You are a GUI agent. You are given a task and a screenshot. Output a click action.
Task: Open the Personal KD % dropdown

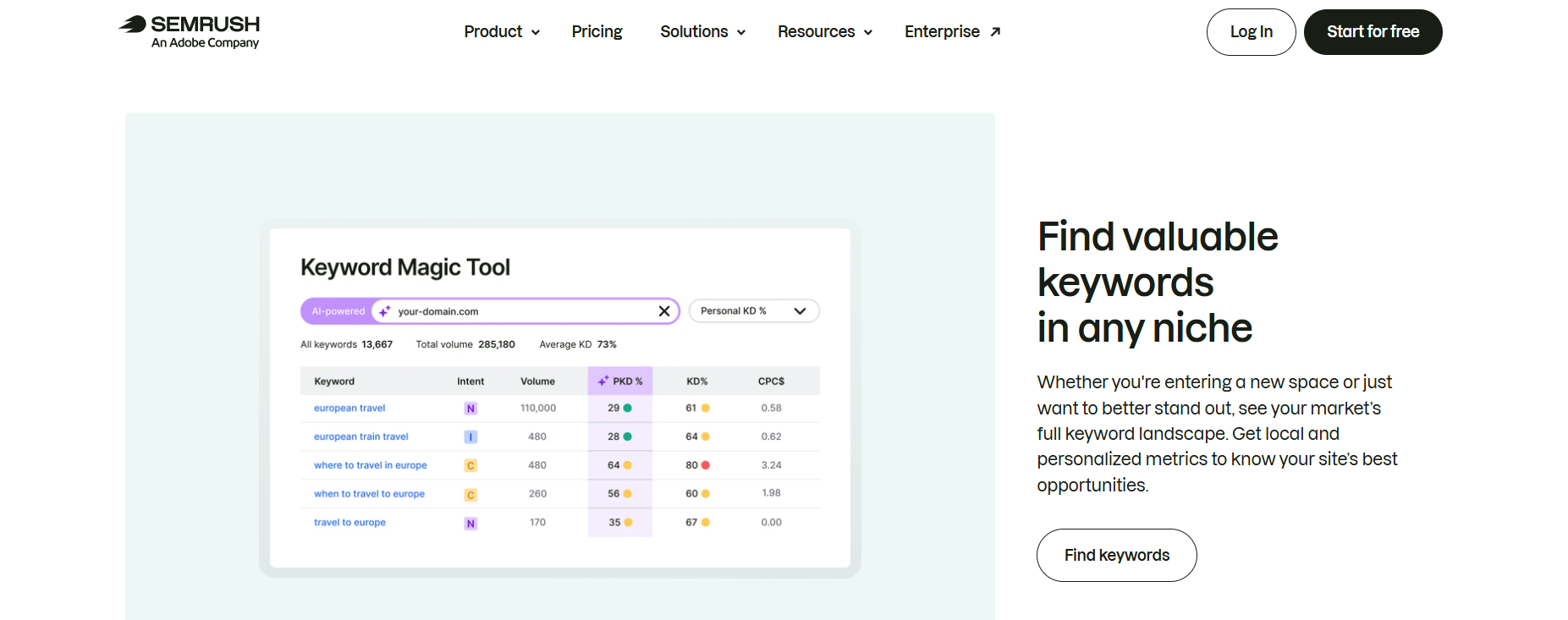coord(754,311)
